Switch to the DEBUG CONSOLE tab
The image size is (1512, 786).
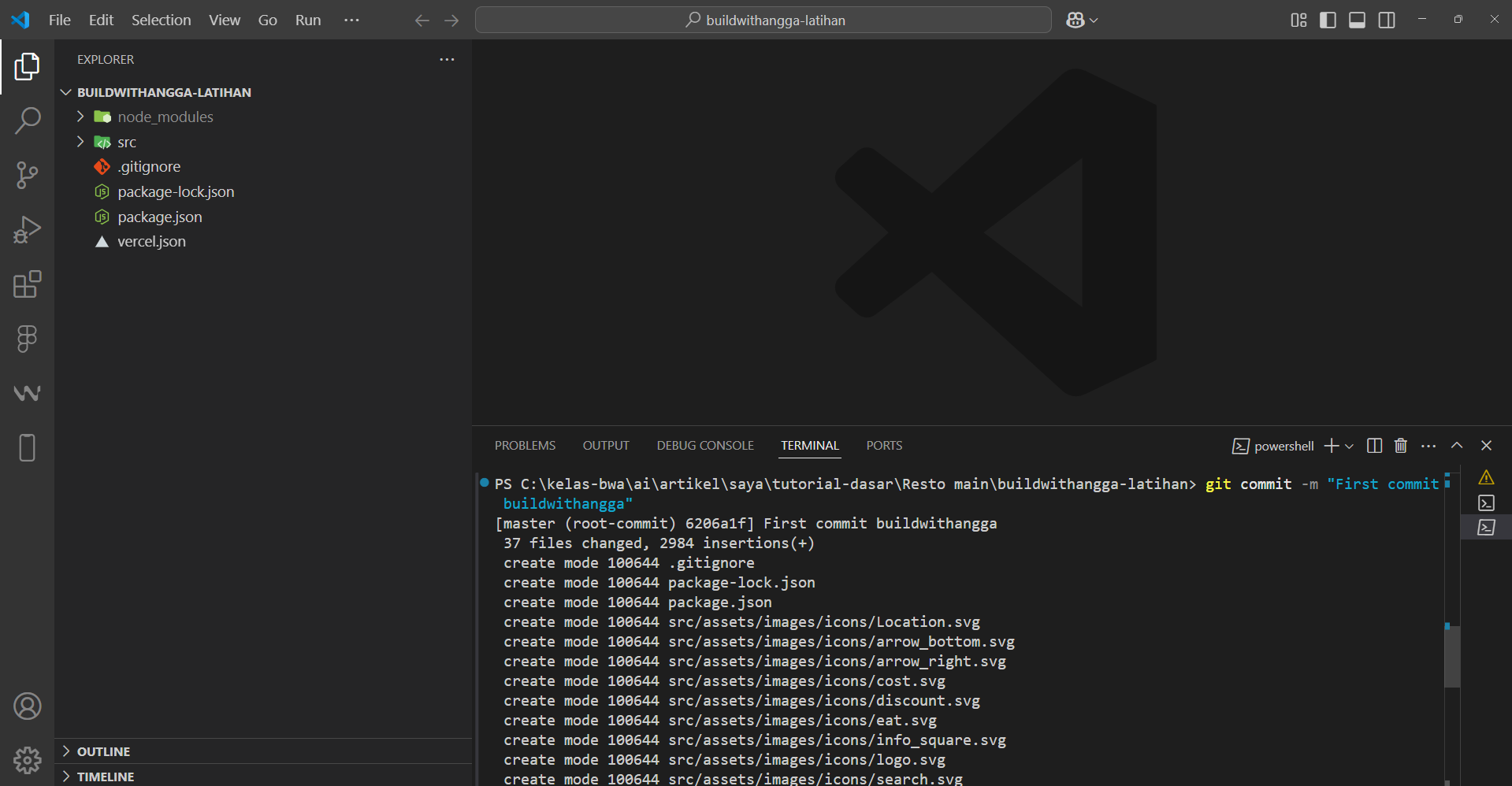[705, 446]
